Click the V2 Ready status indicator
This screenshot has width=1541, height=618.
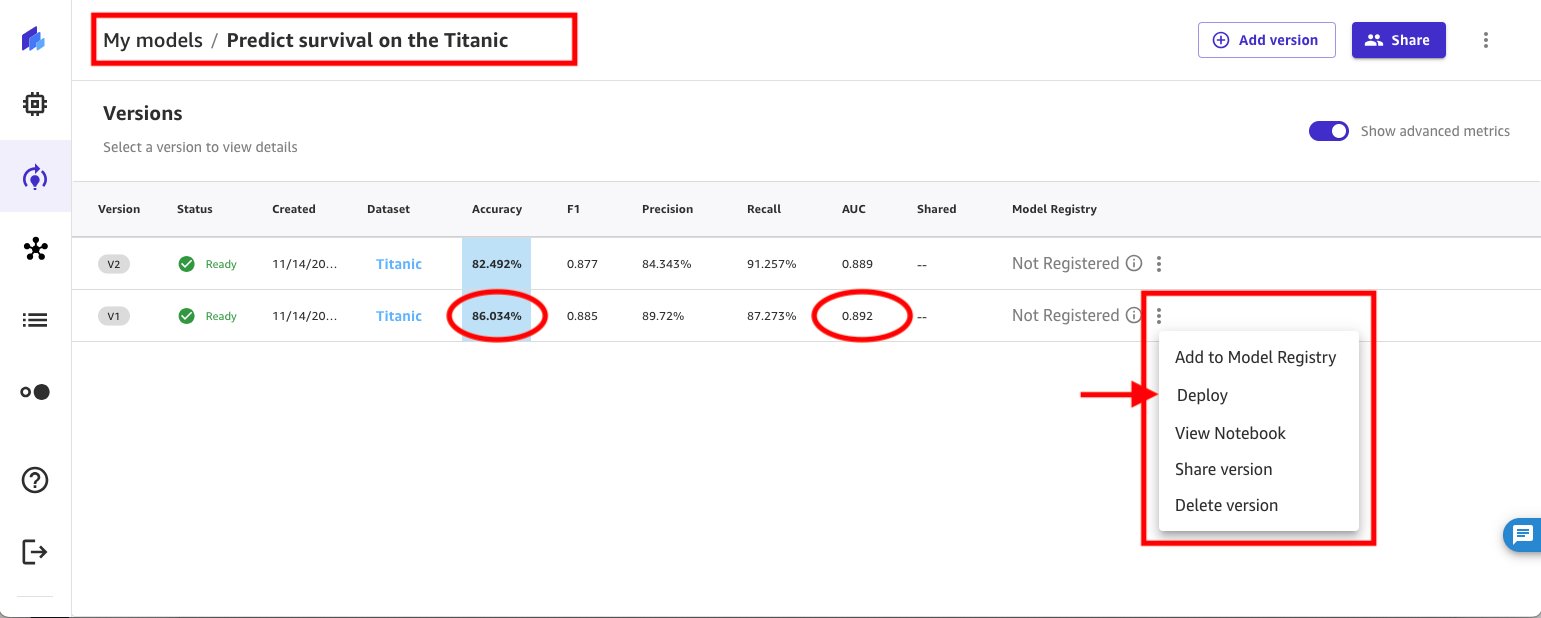coord(207,264)
